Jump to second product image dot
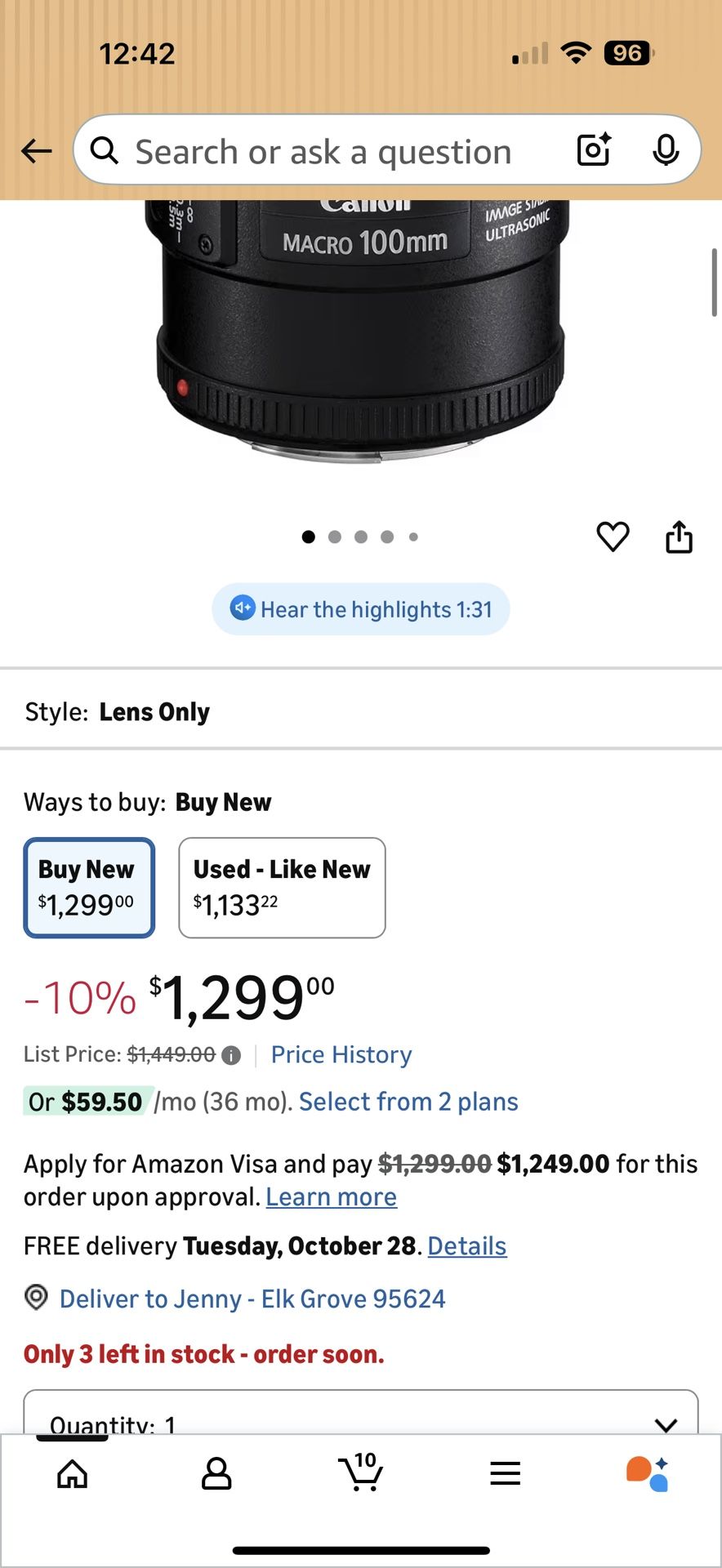The height and width of the screenshot is (1568, 722). coord(335,537)
